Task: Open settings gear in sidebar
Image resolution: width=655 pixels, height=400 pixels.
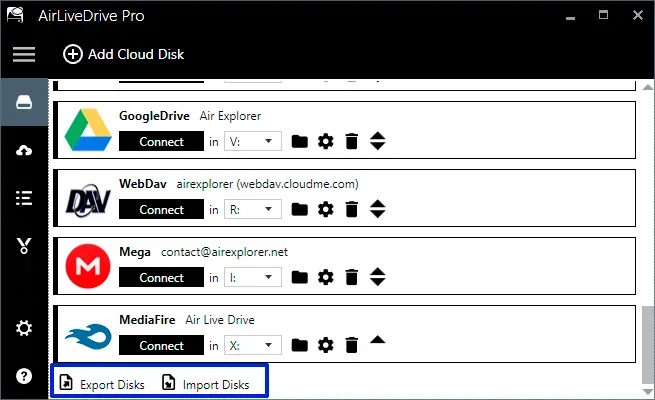Action: pos(24,328)
